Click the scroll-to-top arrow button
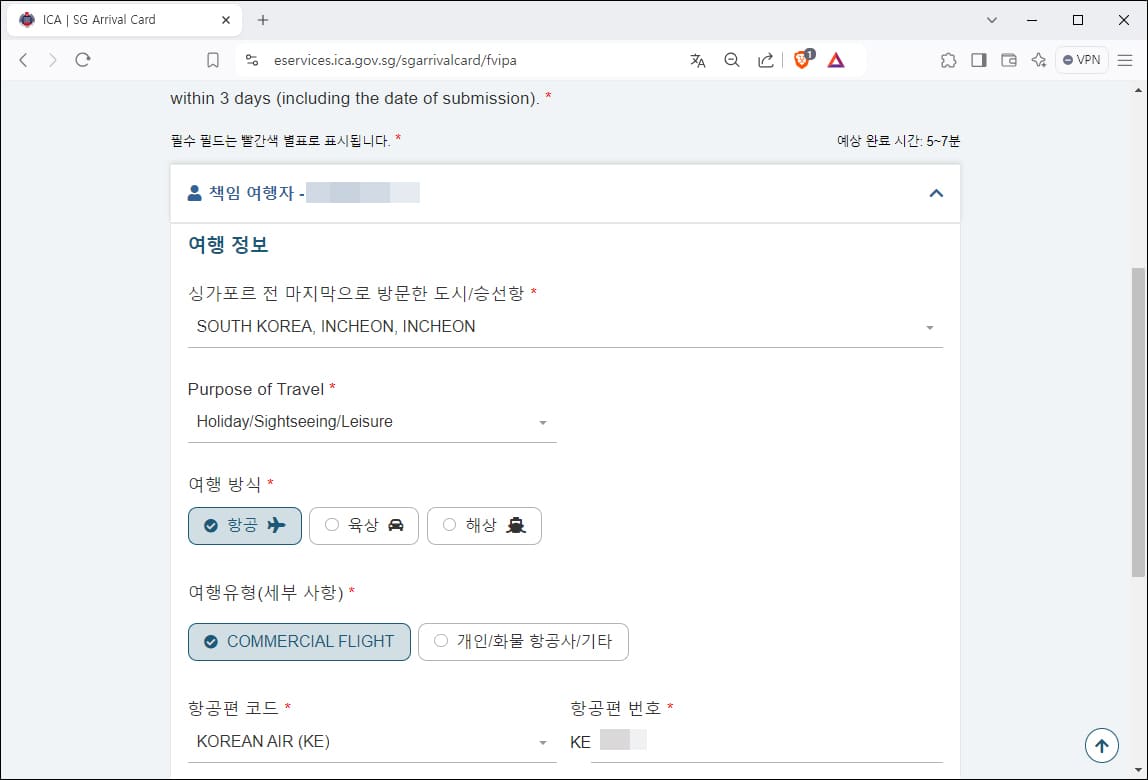Screen dimensions: 1148x780 tap(1102, 746)
